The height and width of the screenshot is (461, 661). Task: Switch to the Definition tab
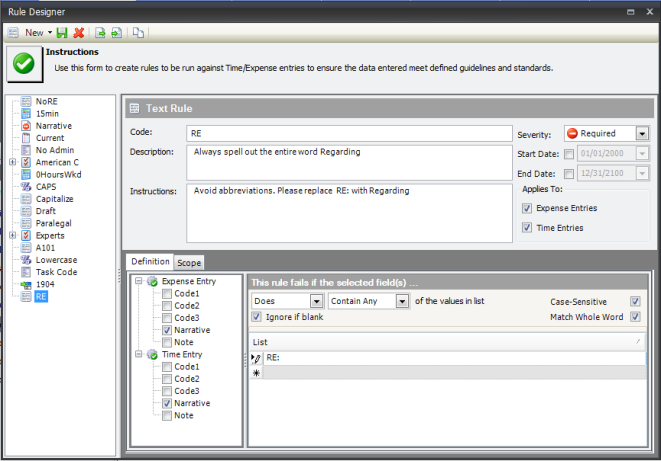click(x=150, y=263)
